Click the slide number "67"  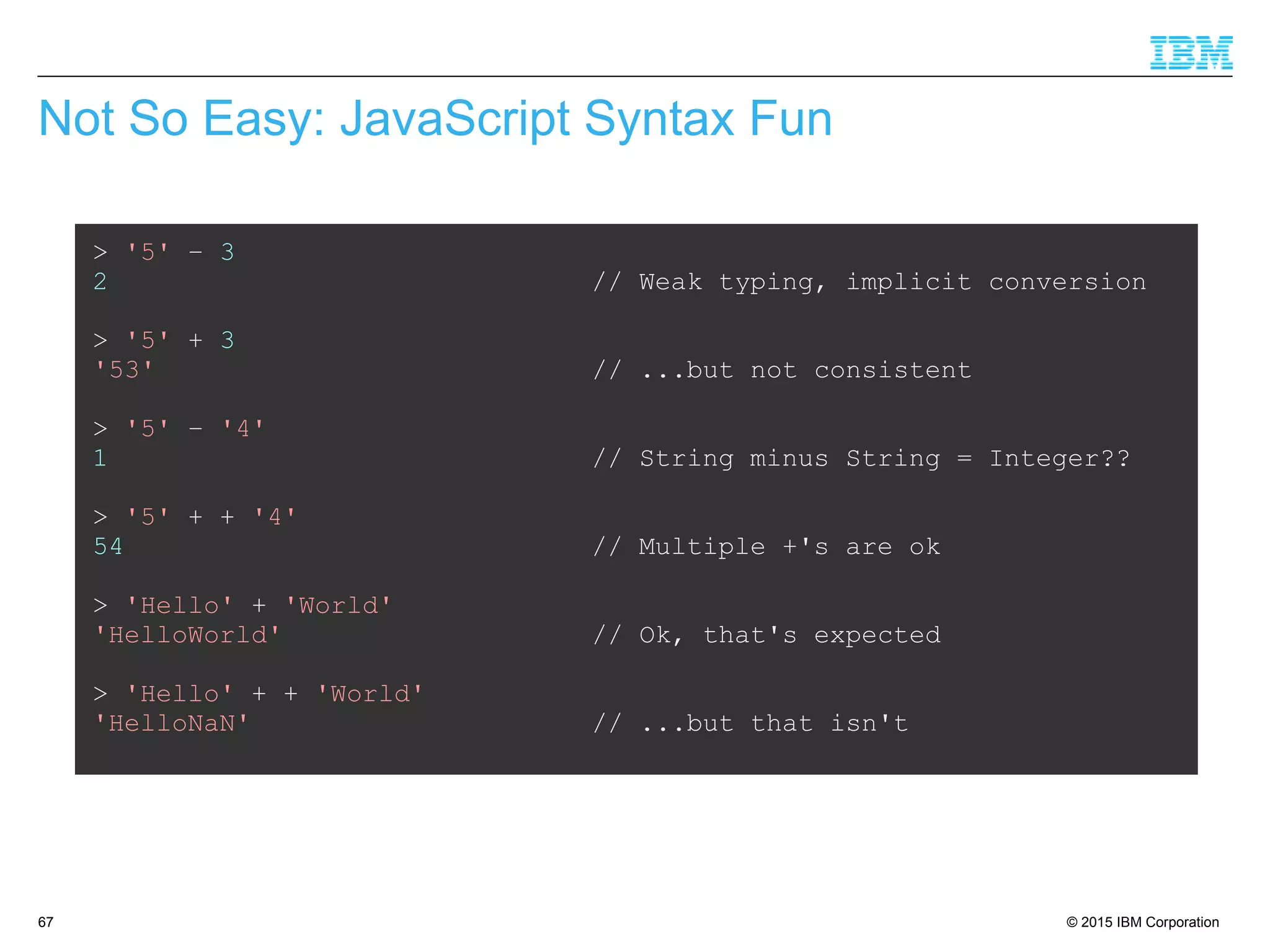46,922
